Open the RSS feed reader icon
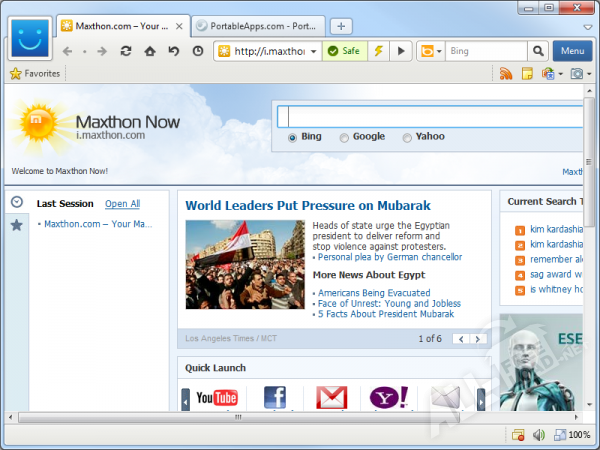600x450 pixels. click(x=506, y=74)
